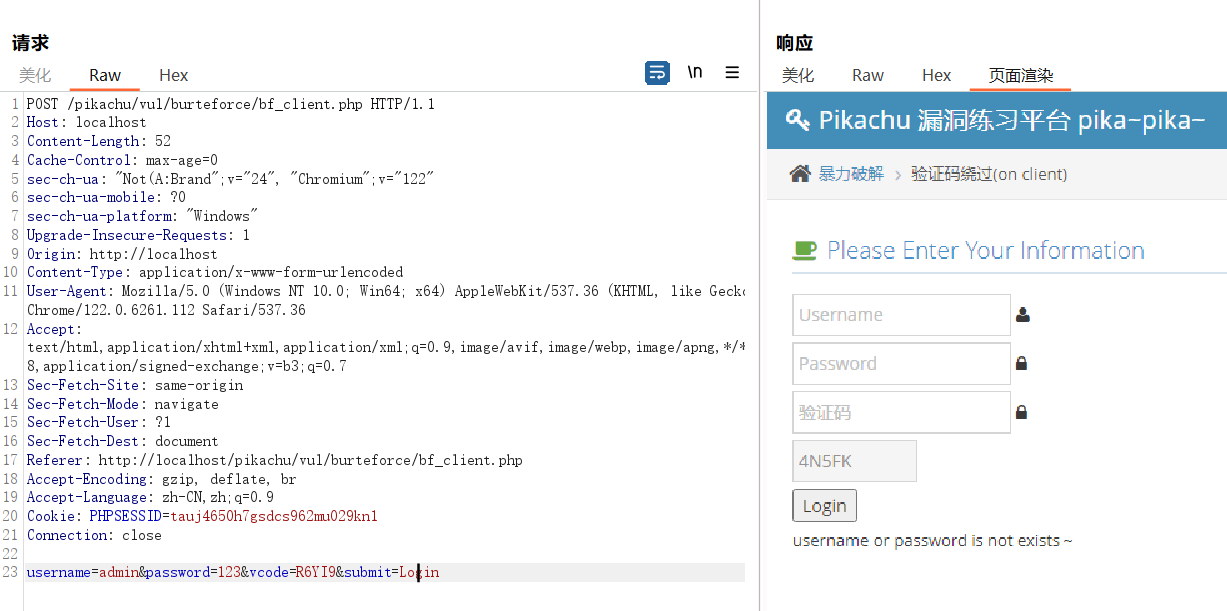
Task: Click the Content-Length: 52 header line
Action: 99,141
